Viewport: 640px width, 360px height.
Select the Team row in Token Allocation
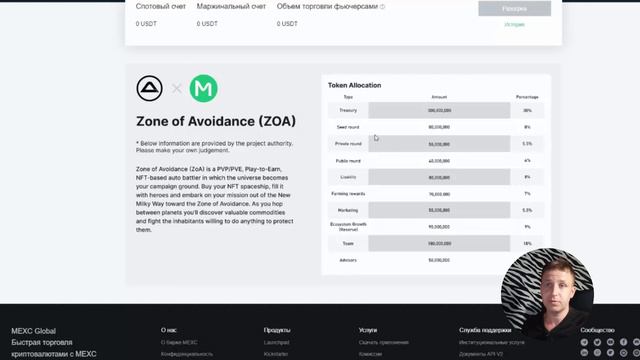pos(436,243)
